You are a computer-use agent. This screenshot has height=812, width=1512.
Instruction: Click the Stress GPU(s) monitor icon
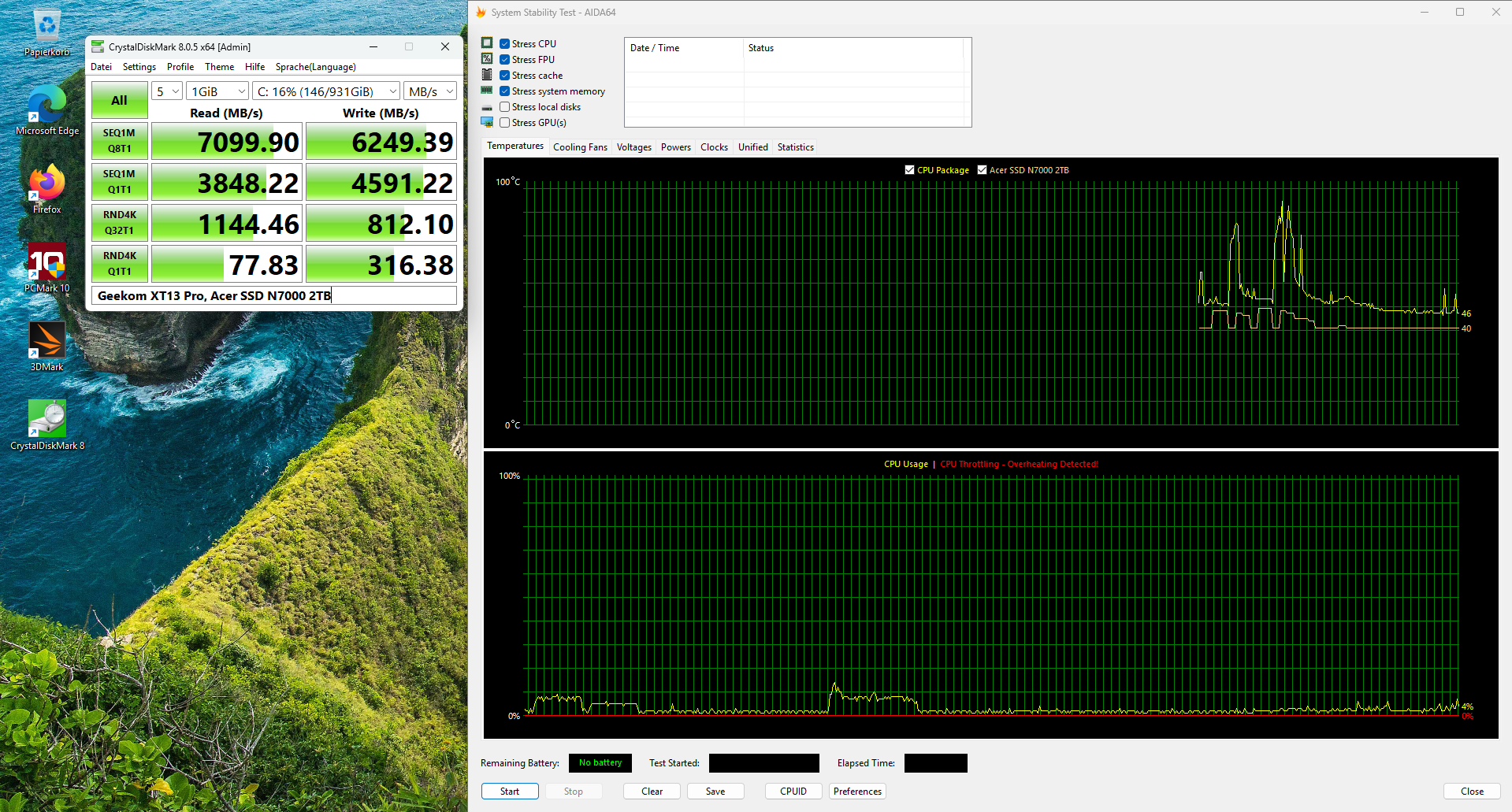click(487, 123)
